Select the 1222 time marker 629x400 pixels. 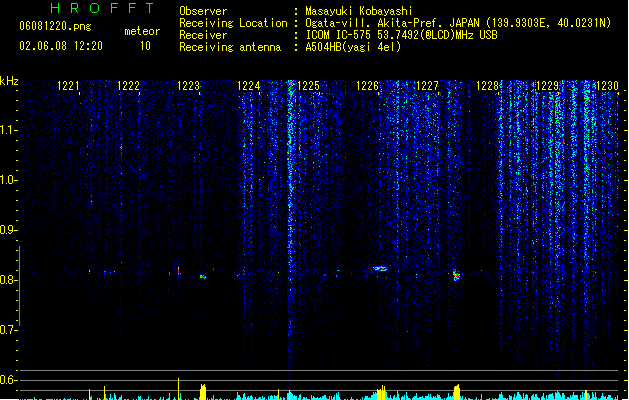tap(128, 86)
